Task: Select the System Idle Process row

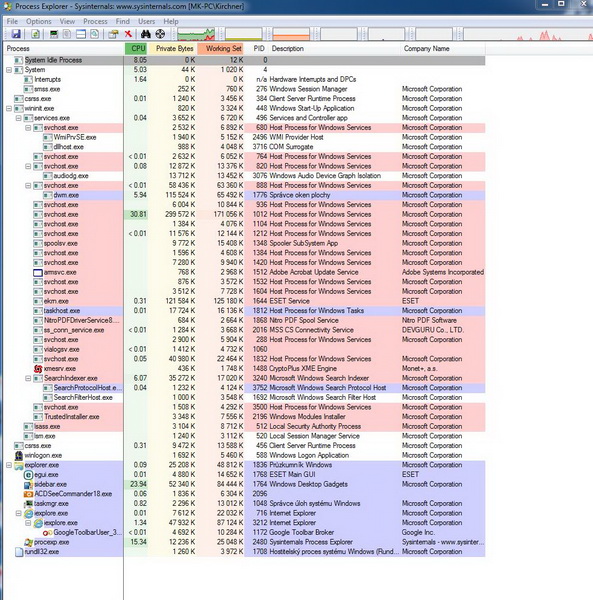Action: tap(244, 60)
